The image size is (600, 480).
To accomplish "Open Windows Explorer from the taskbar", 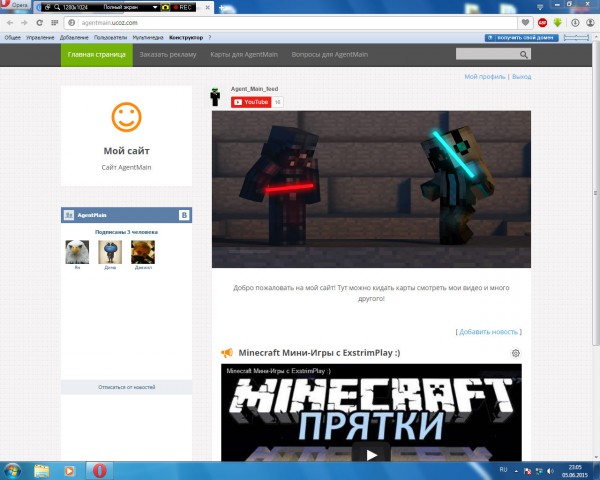I will coord(41,471).
